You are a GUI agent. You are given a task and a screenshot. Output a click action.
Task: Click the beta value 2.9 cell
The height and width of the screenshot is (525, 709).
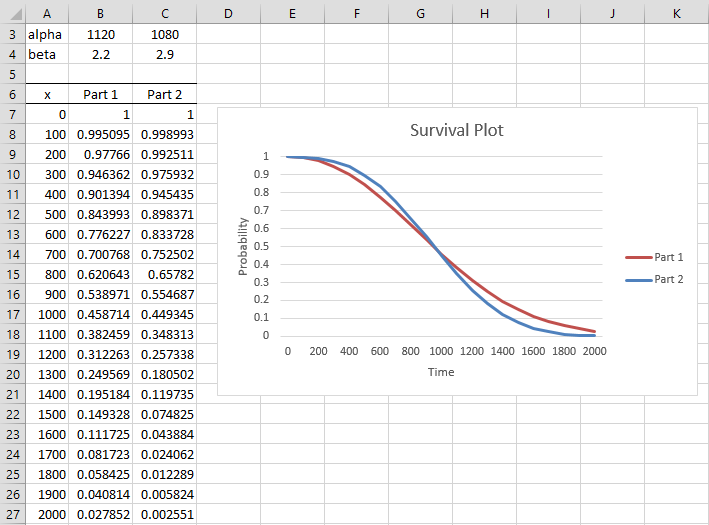(165, 54)
